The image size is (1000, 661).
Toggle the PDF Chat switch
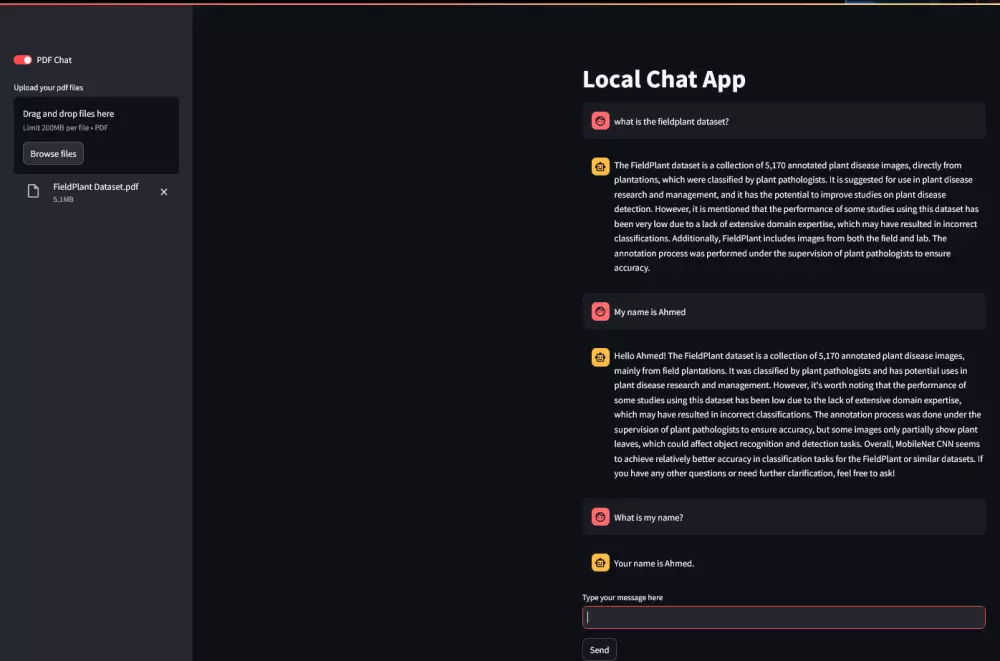(23, 60)
